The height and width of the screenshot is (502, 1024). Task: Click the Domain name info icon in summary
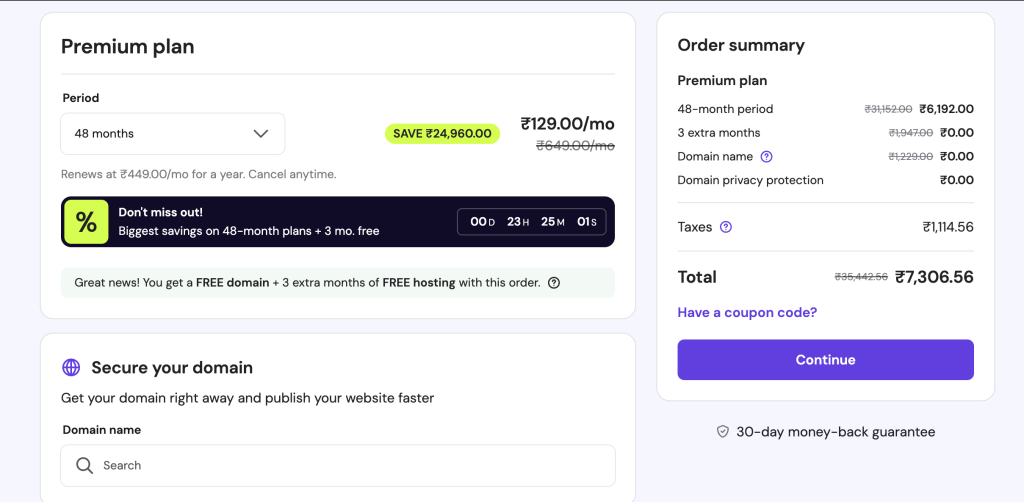767,156
